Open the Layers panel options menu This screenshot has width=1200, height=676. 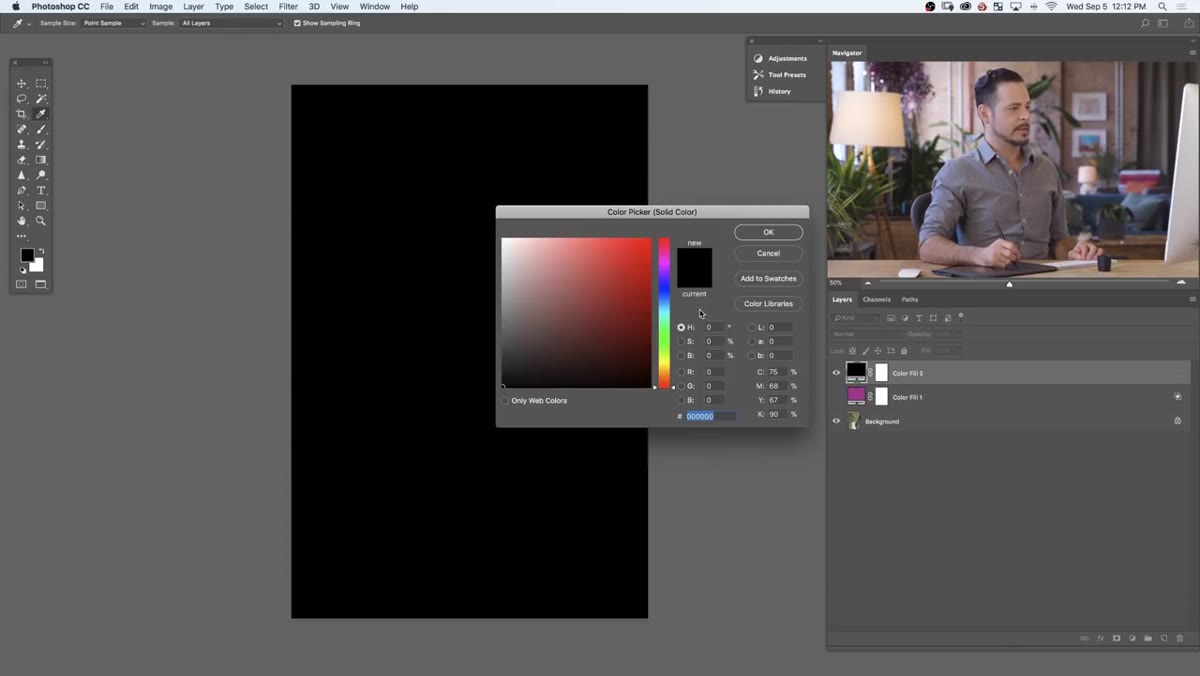[x=1192, y=299]
